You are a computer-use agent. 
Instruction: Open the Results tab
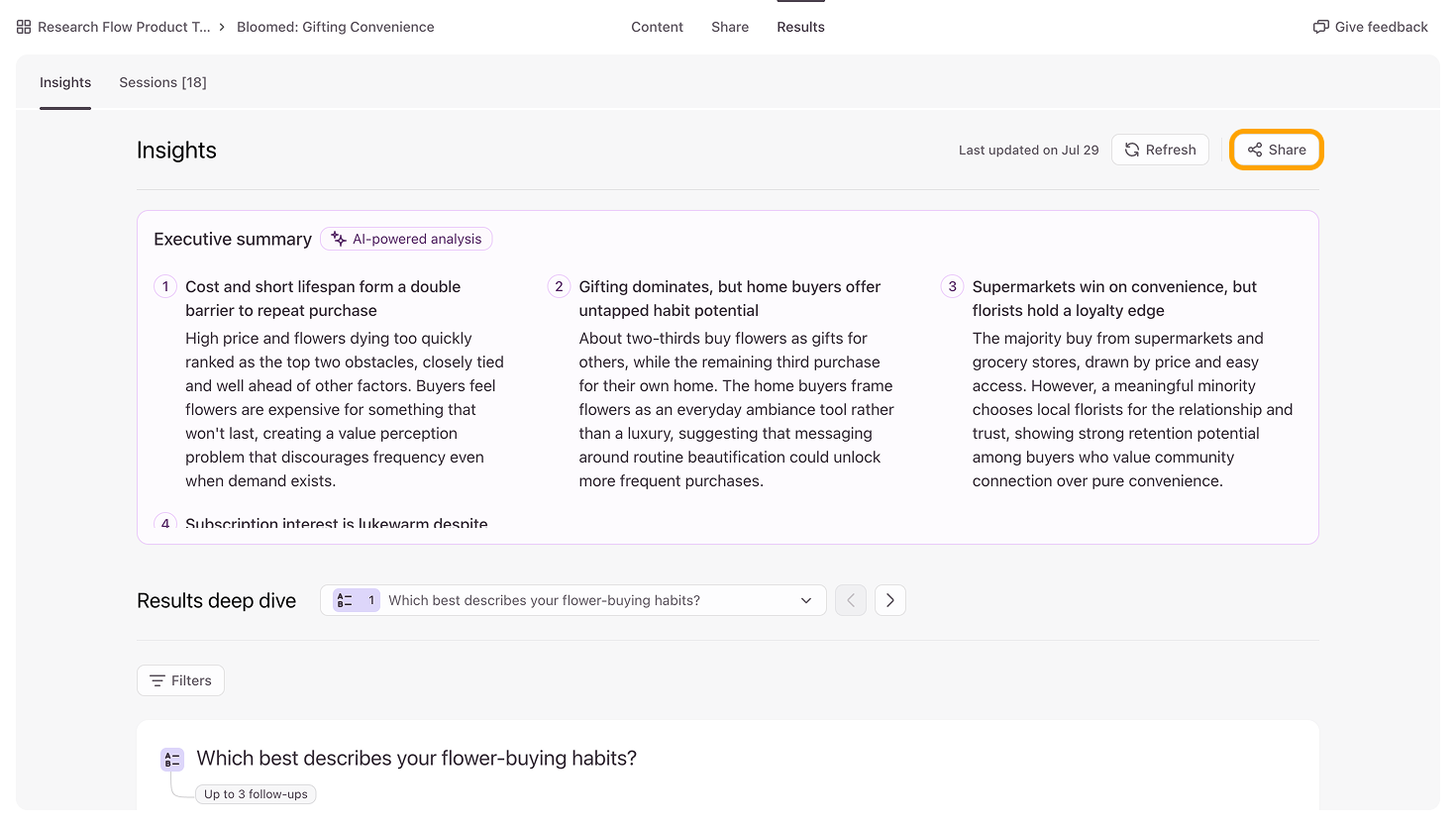coord(800,27)
